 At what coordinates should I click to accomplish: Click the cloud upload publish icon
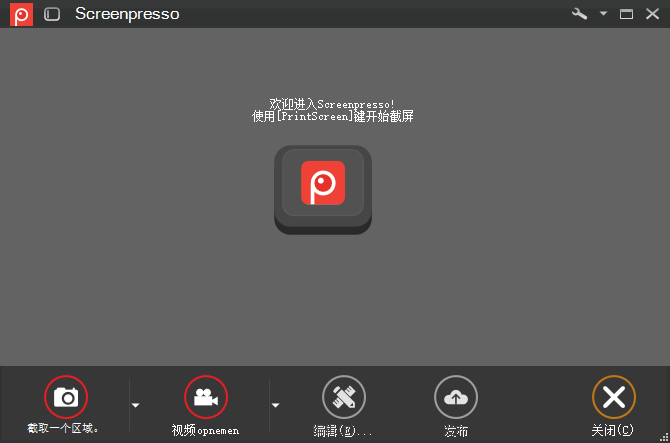tap(456, 397)
